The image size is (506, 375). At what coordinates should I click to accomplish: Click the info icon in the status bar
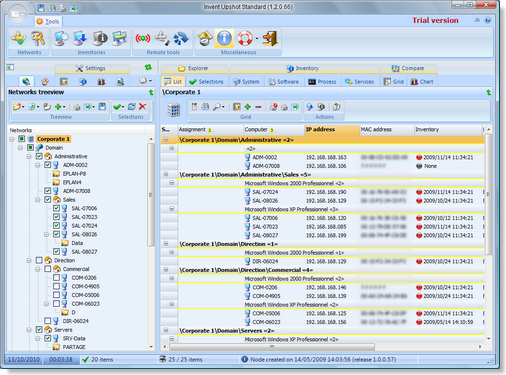point(244,359)
